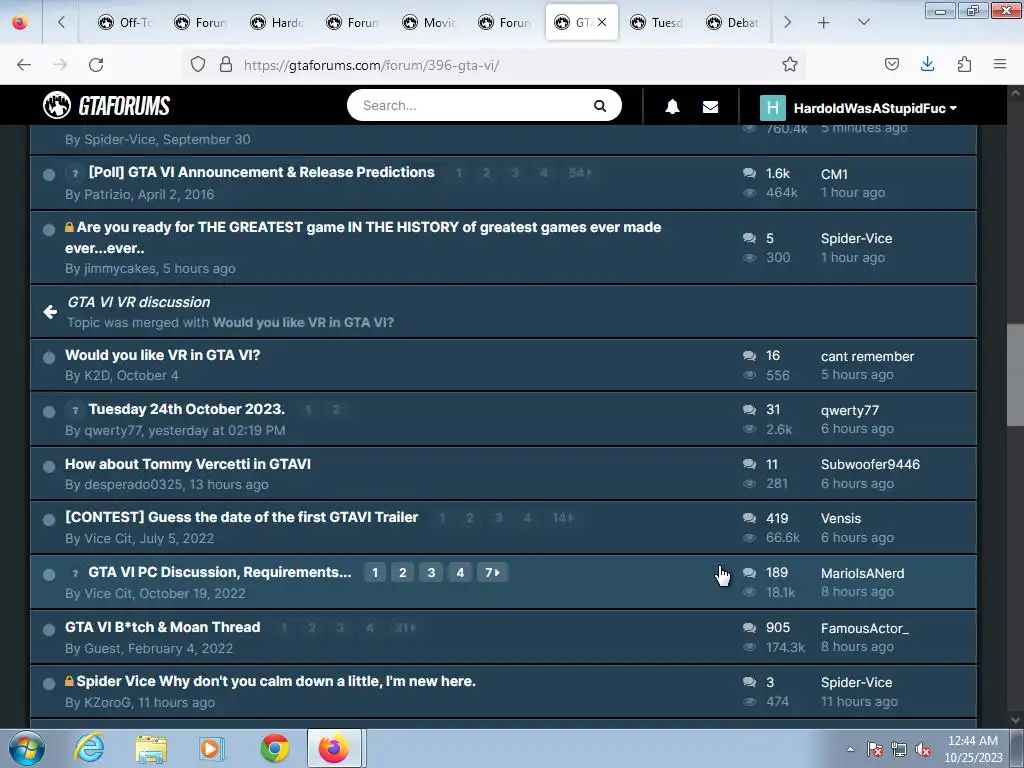Open the tracking protection shield icon

(198, 65)
